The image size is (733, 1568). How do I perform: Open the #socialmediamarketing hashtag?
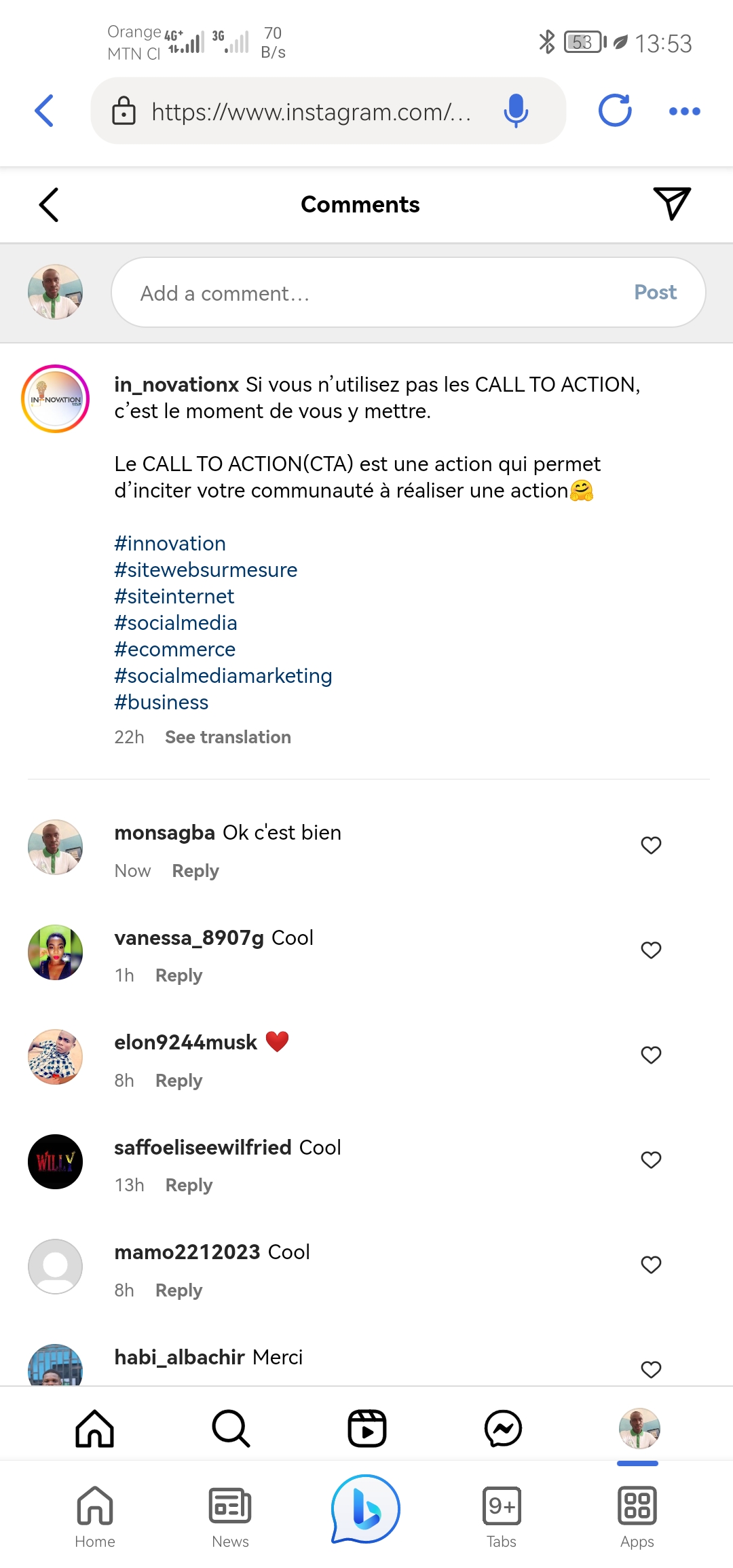pos(223,676)
